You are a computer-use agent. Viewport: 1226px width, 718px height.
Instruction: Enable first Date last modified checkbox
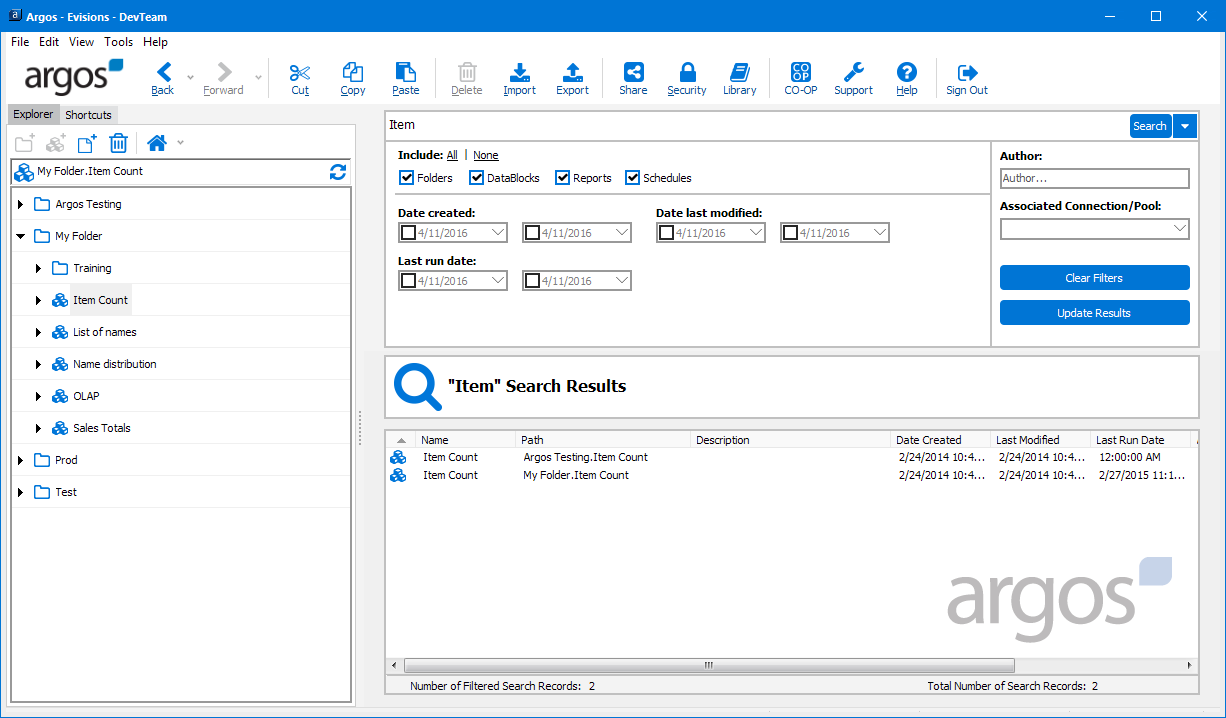(x=667, y=233)
